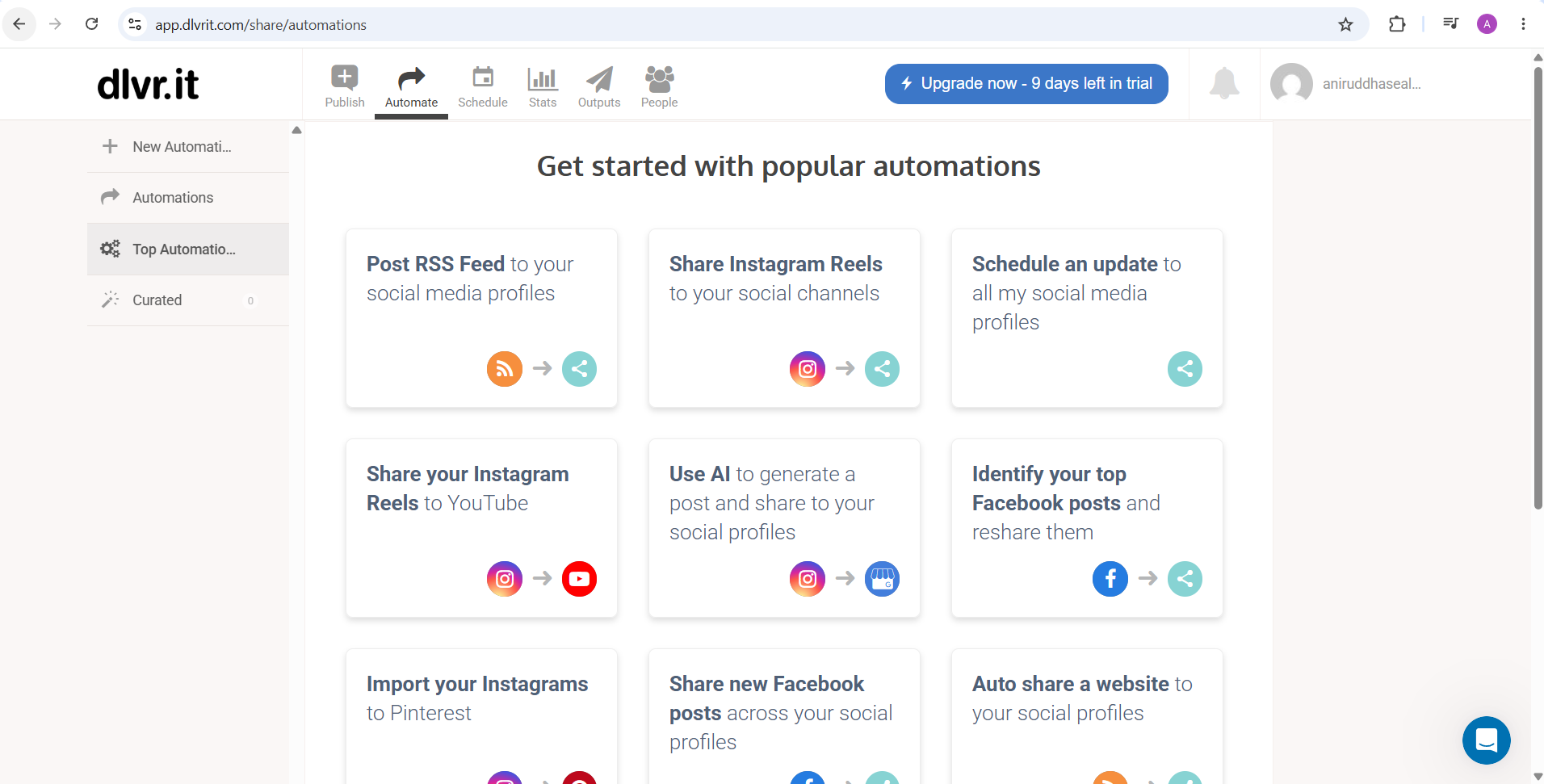Open Use AI to generate post card
The height and width of the screenshot is (784, 1544).
(x=785, y=528)
